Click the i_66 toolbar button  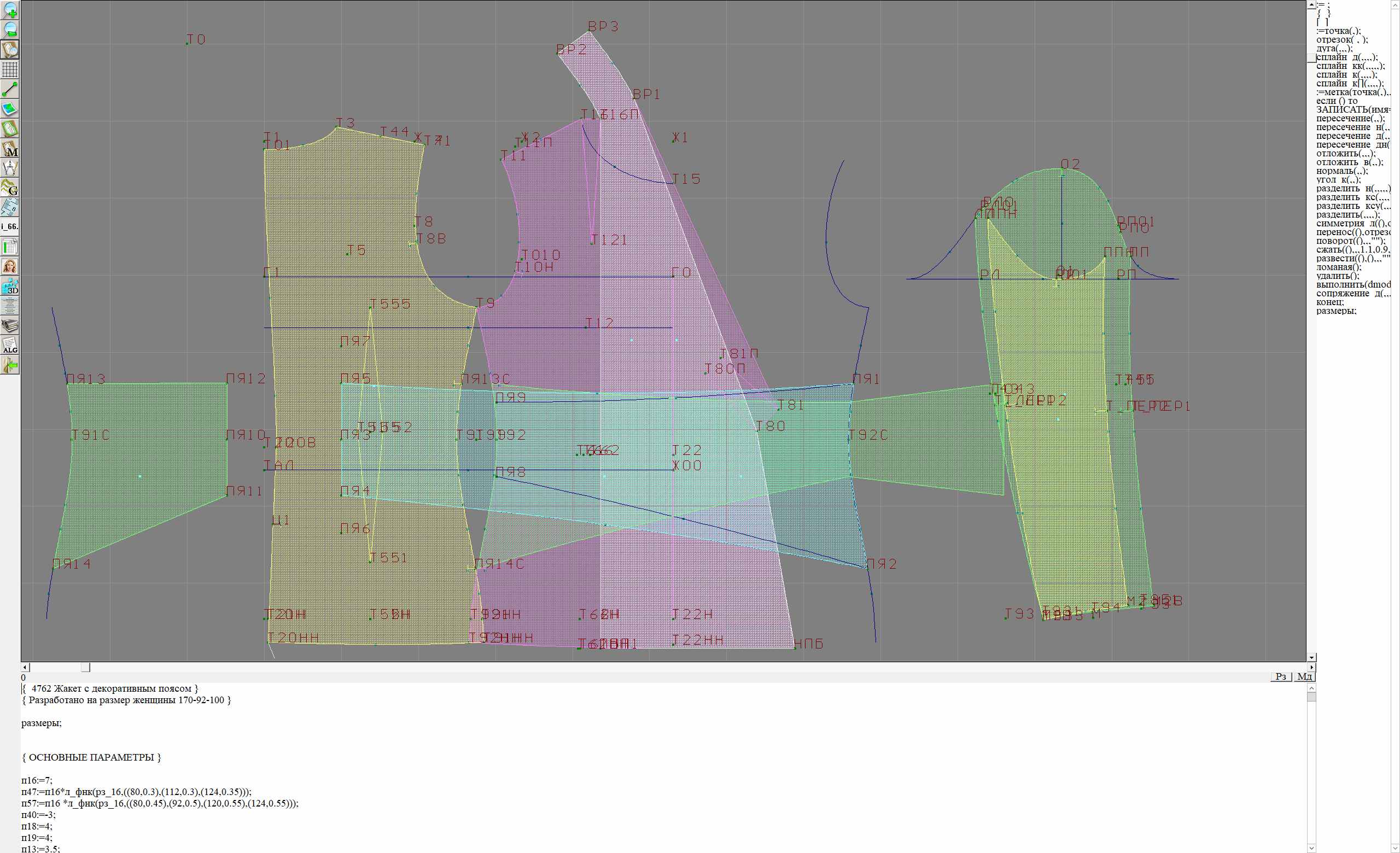(x=10, y=226)
